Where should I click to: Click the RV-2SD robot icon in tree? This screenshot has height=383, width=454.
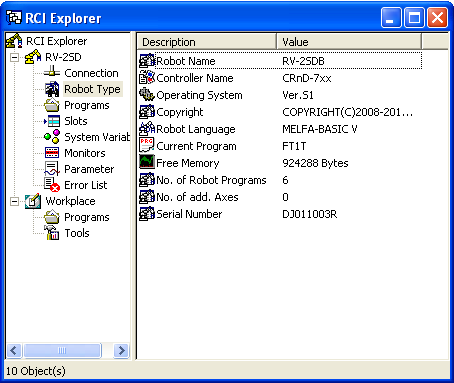pyautogui.click(x=33, y=57)
